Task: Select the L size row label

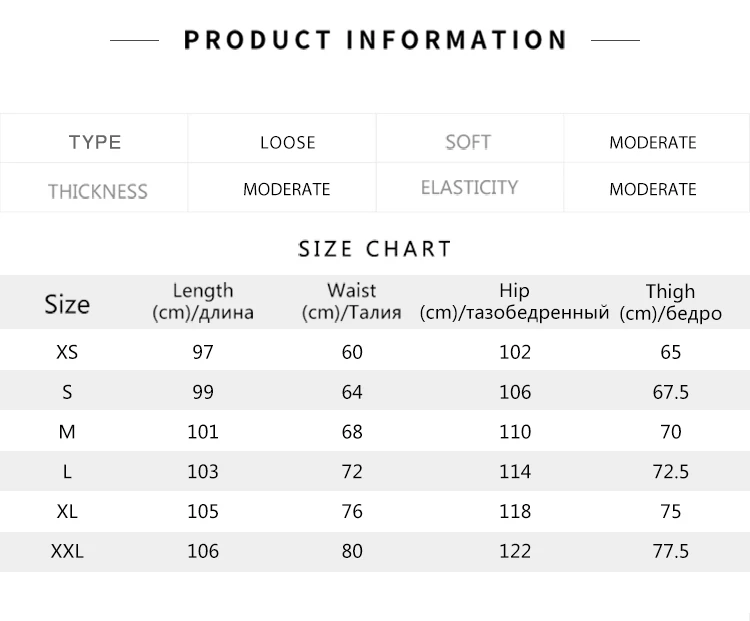Action: click(67, 472)
